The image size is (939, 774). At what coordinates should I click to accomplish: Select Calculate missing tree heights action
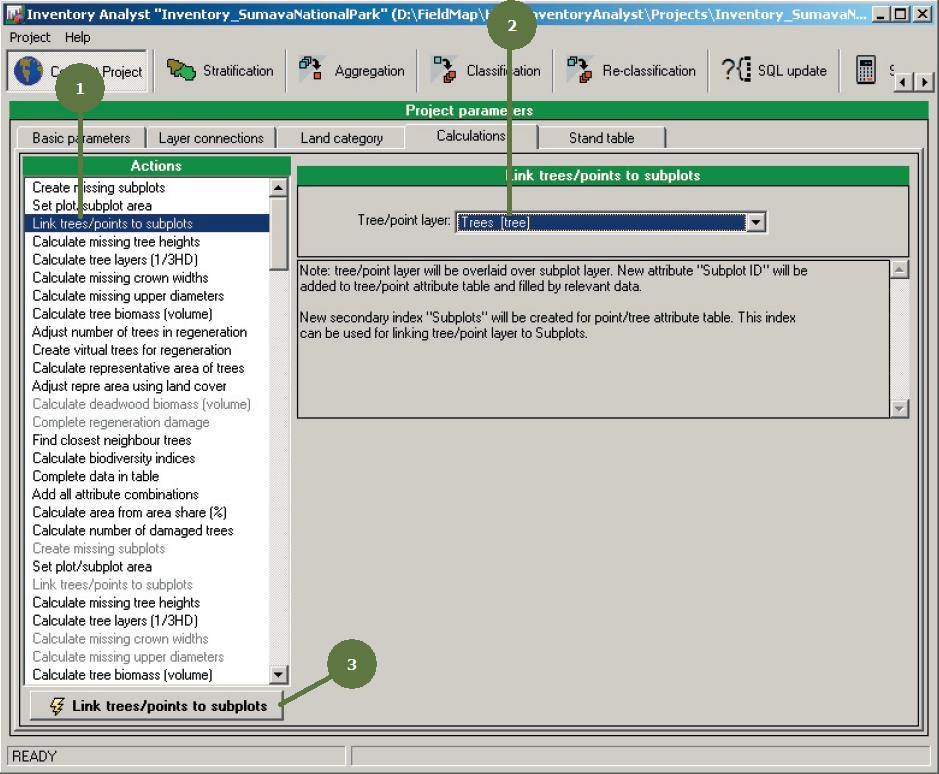tap(116, 242)
